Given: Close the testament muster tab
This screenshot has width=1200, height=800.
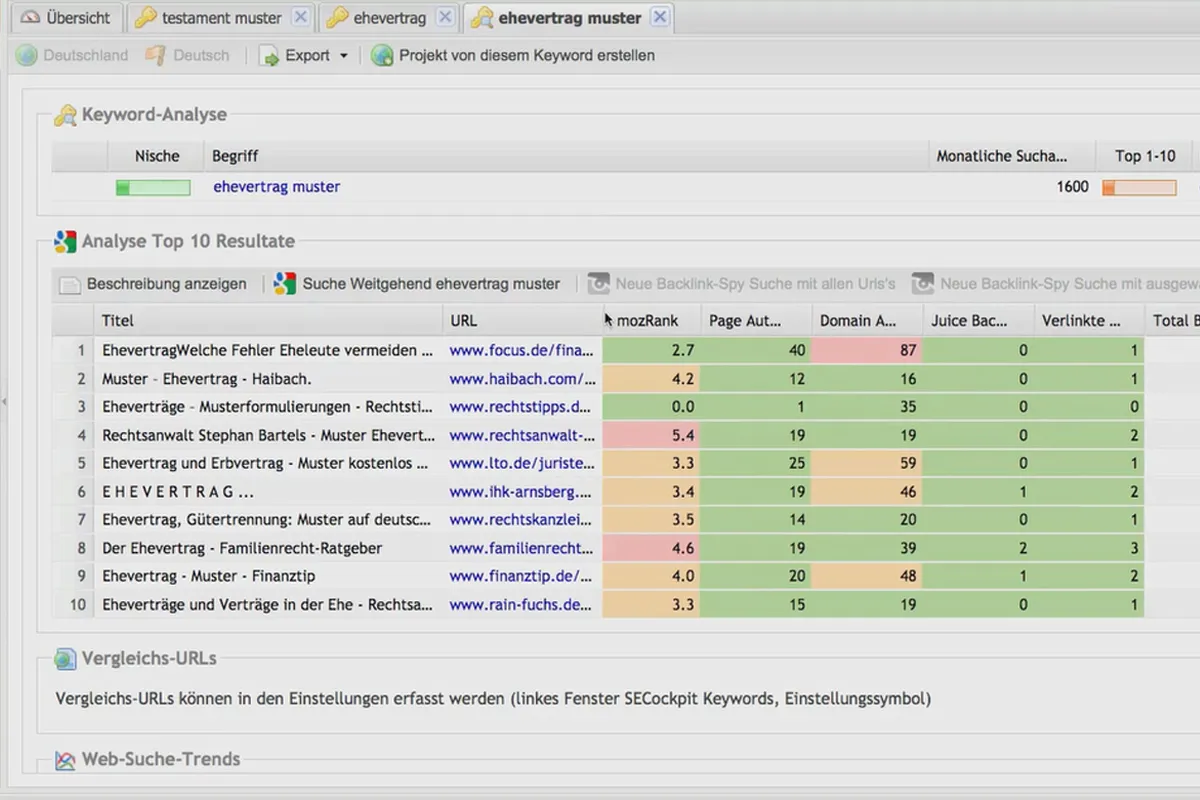Looking at the screenshot, I should pos(299,18).
